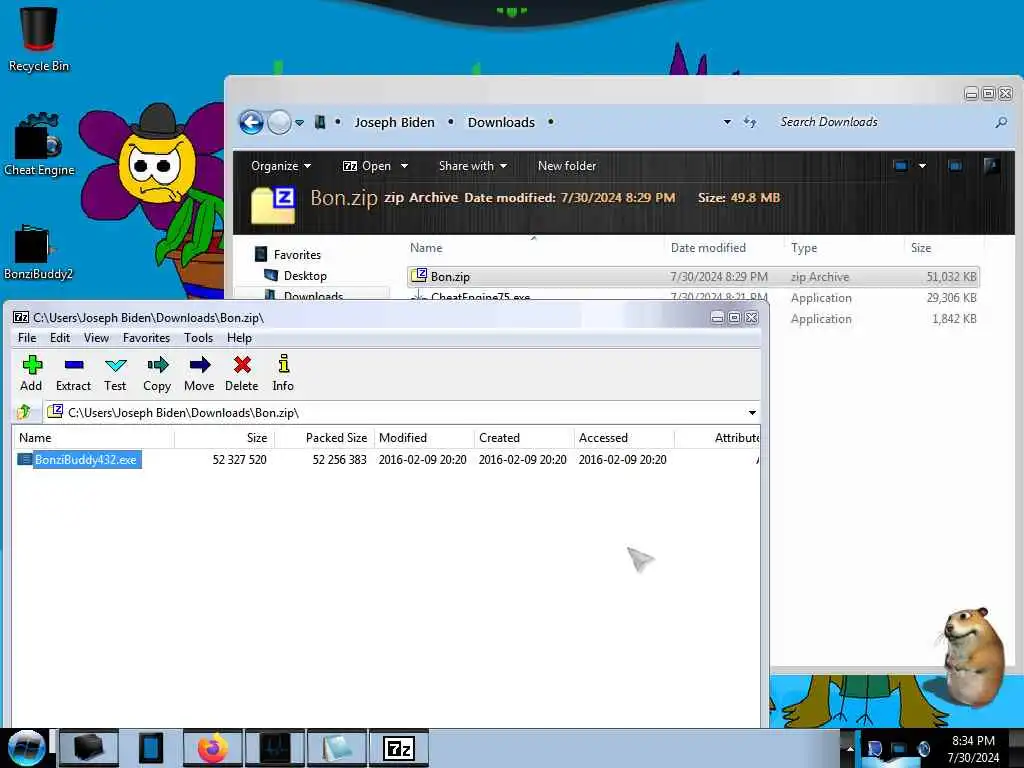This screenshot has height=768, width=1024.
Task: Select BonziBuddy432.exe in the archive
Action: tap(86, 460)
